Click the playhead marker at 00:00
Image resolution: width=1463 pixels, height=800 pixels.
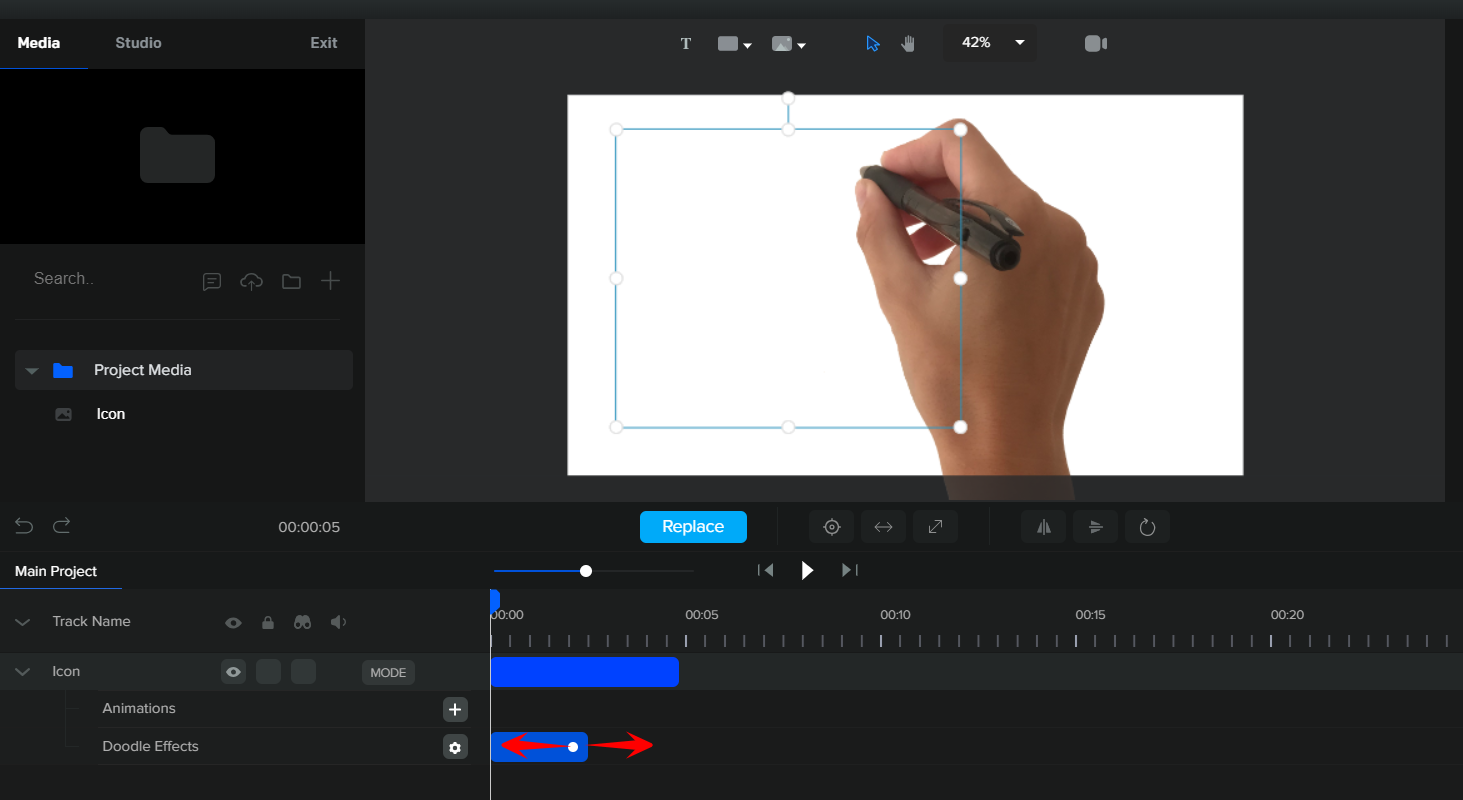tap(494, 601)
